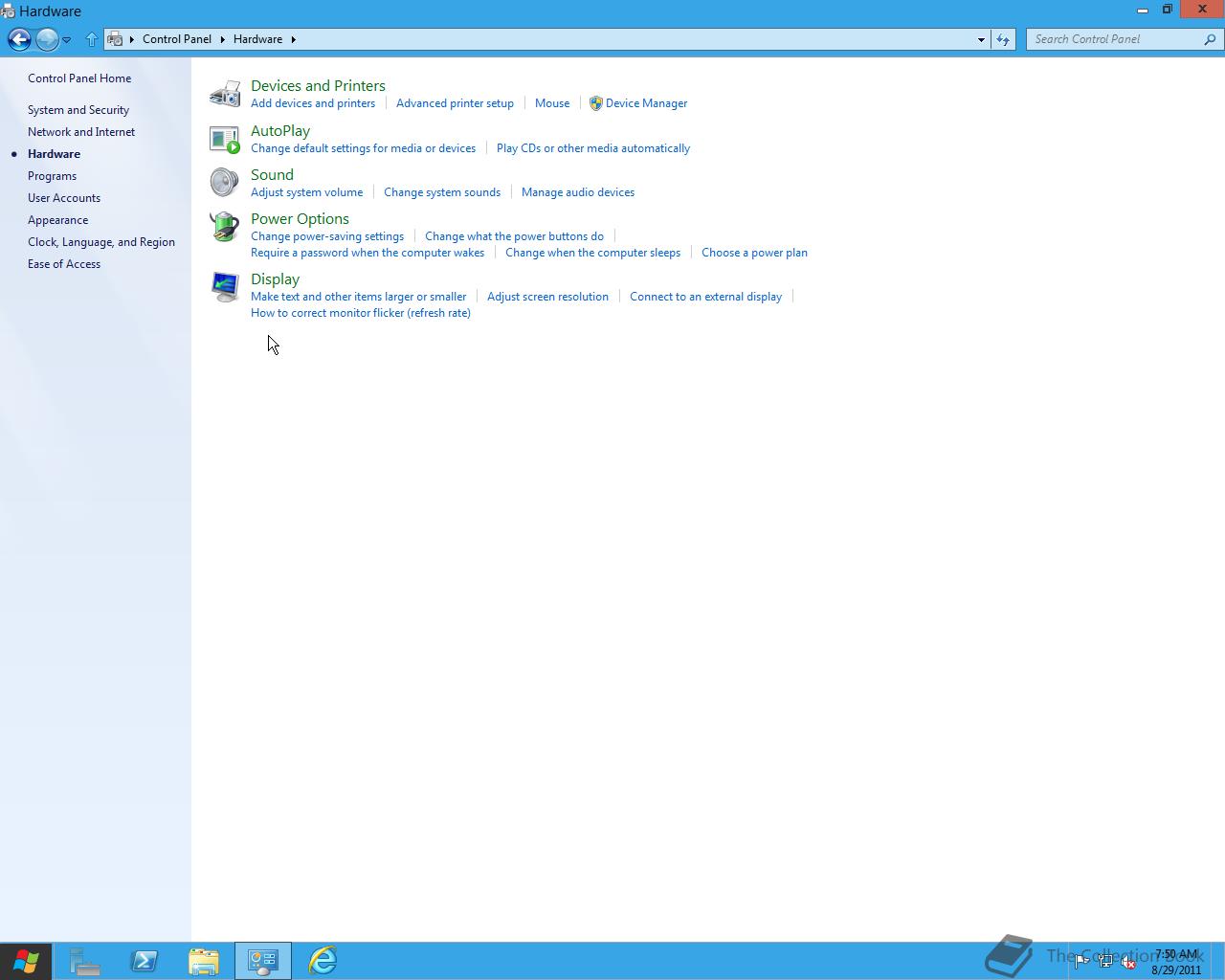1225x980 pixels.
Task: Select Network and Internet category
Action: pyautogui.click(x=81, y=132)
